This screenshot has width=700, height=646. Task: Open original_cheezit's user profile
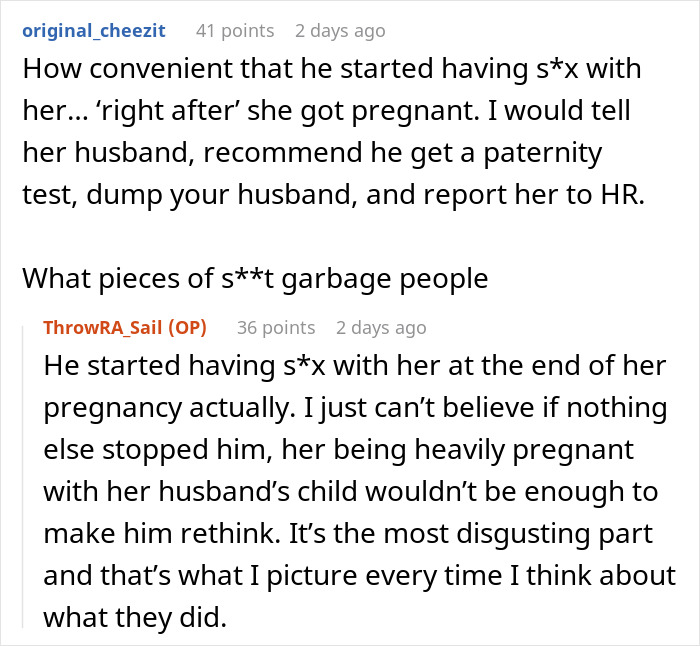click(94, 31)
